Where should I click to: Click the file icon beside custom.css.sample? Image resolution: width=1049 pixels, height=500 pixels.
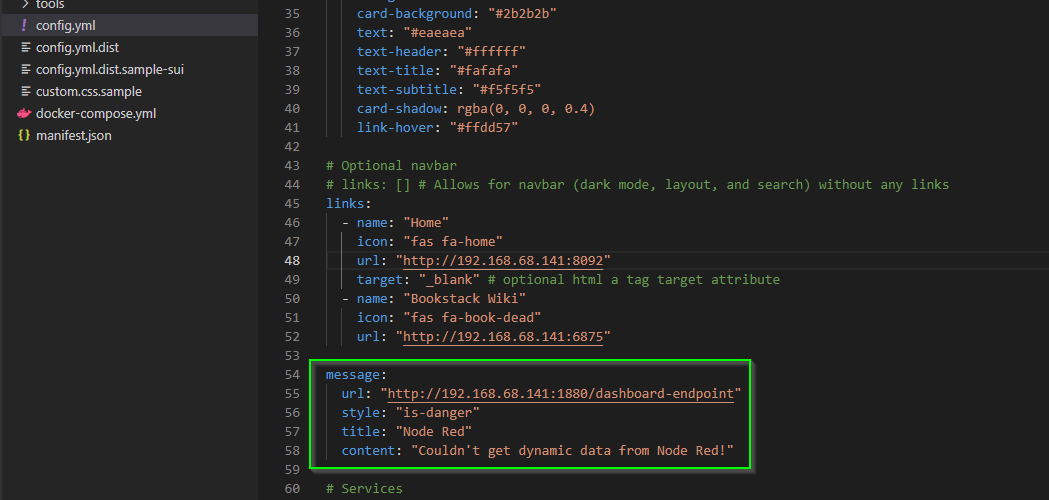(x=25, y=92)
